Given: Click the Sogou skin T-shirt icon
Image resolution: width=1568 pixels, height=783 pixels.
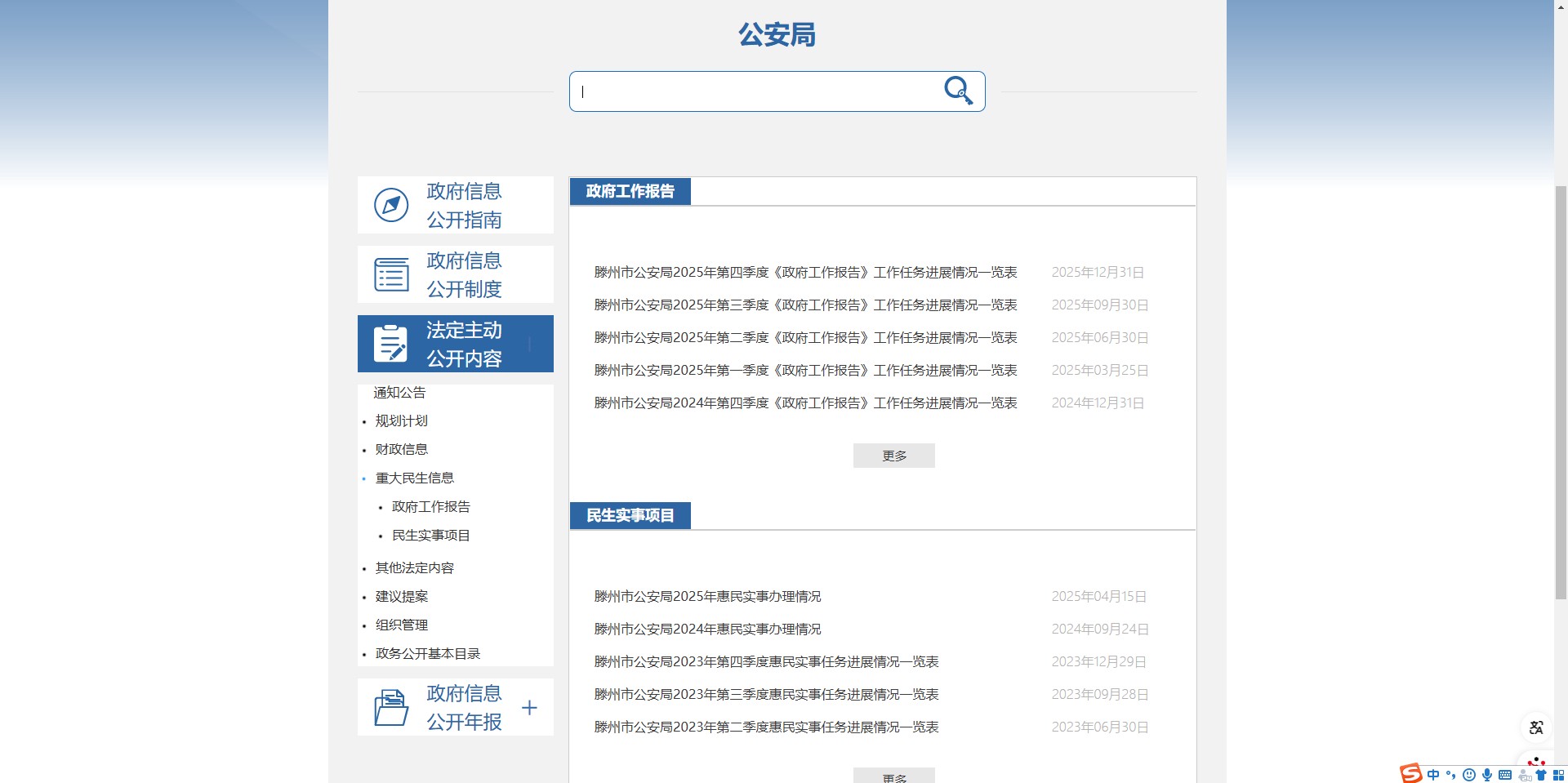Looking at the screenshot, I should [x=1542, y=776].
